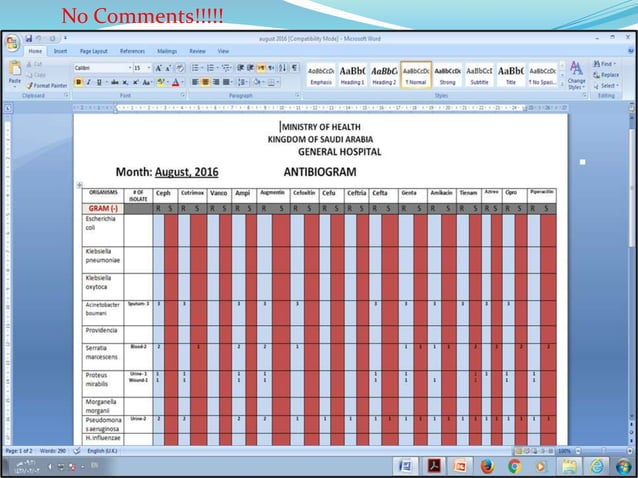Open the font name combo box
The height and width of the screenshot is (478, 638).
coord(103,68)
